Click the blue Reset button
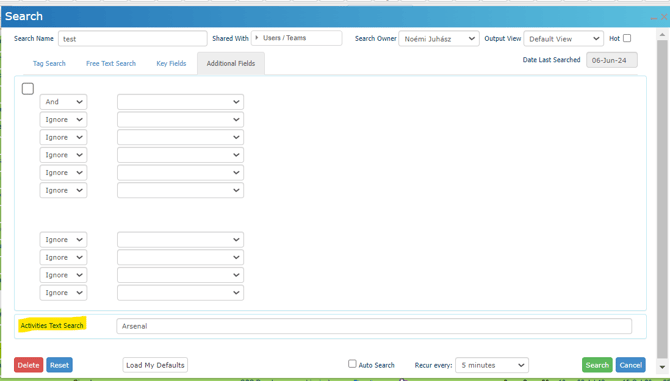This screenshot has width=670, height=381. tap(59, 365)
